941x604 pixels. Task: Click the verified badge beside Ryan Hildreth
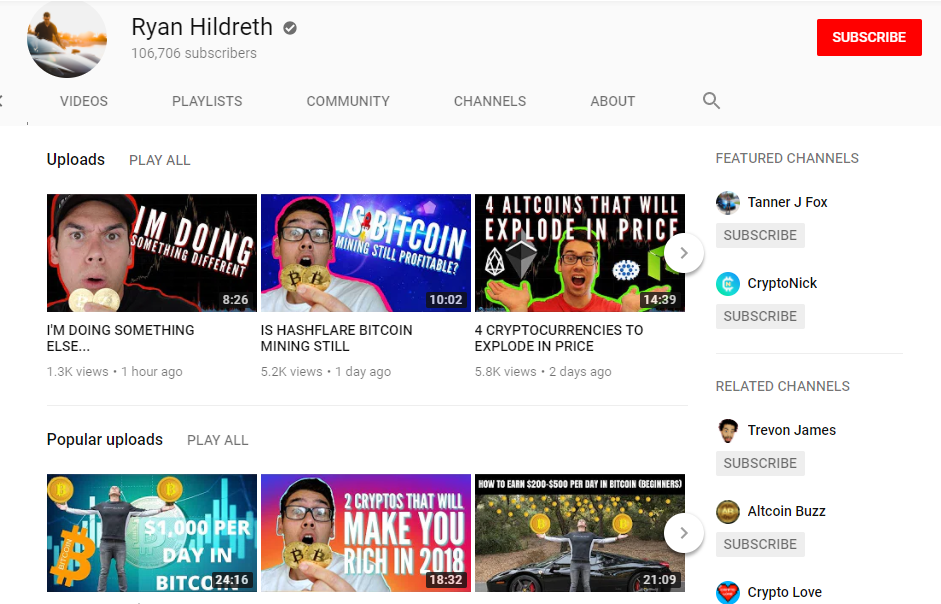pyautogui.click(x=290, y=28)
